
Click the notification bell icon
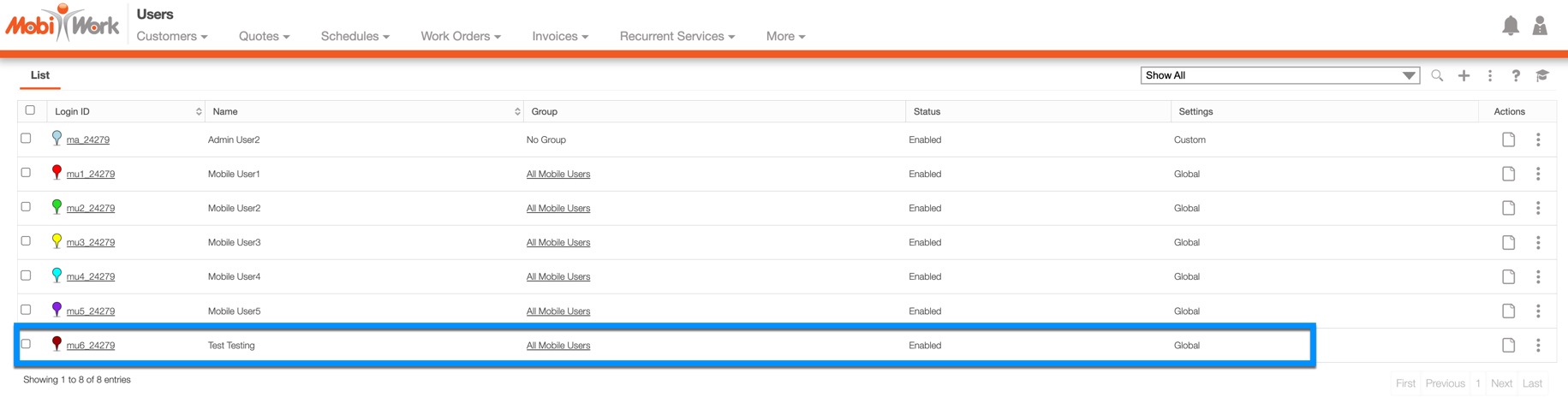point(1510,26)
